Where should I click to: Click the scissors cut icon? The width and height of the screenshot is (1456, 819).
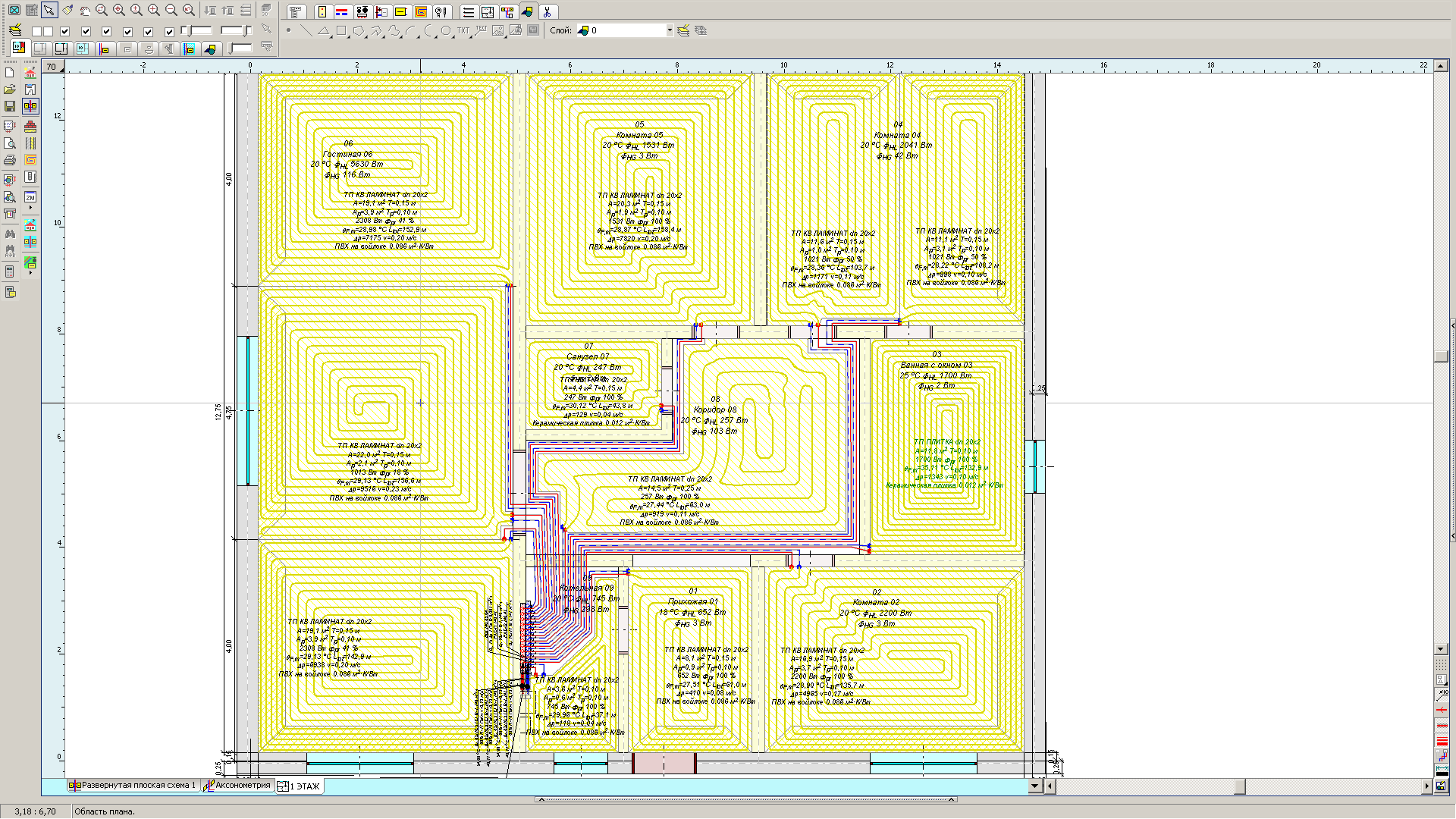(547, 11)
